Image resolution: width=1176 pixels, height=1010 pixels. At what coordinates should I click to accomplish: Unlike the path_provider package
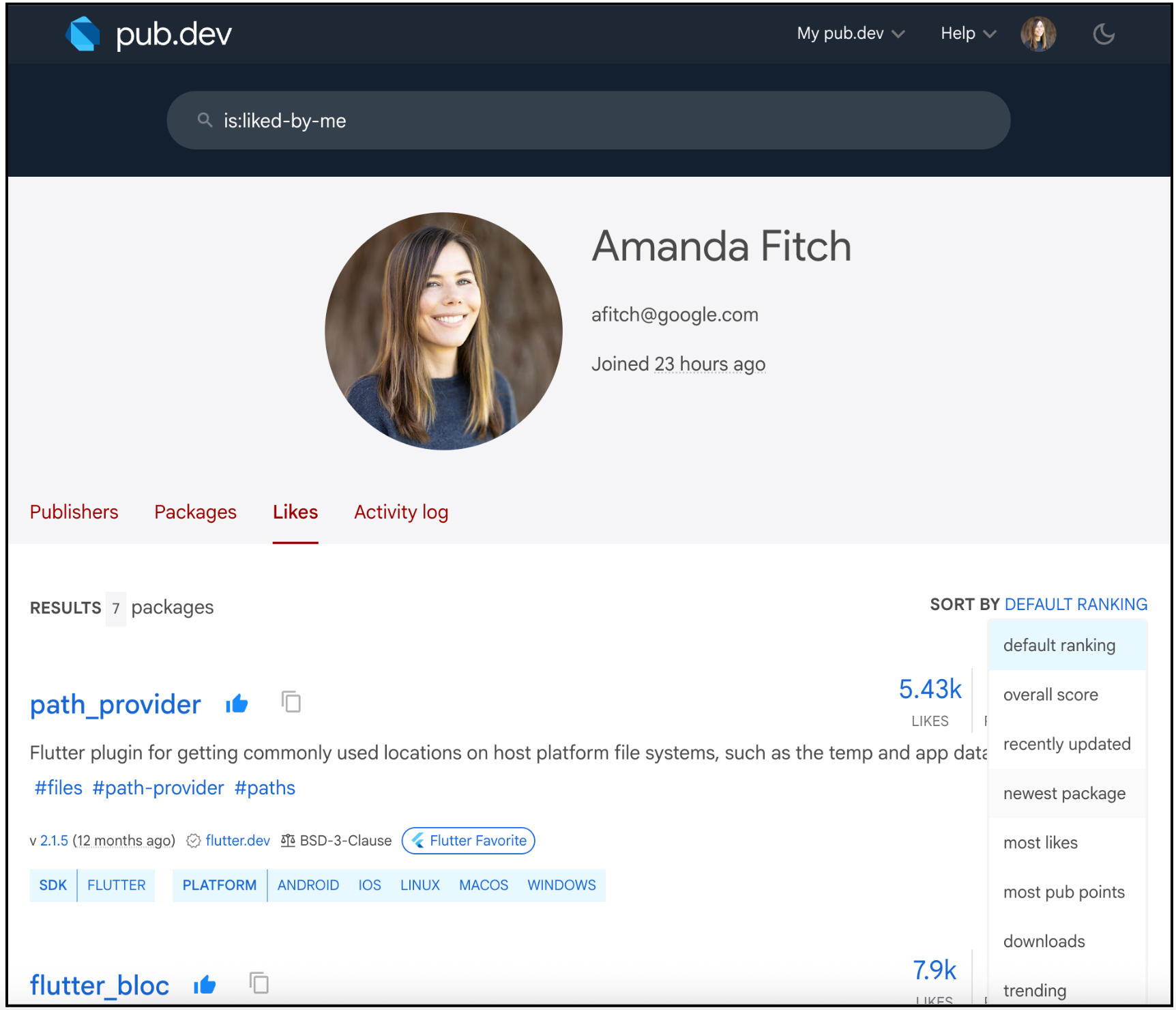point(237,704)
